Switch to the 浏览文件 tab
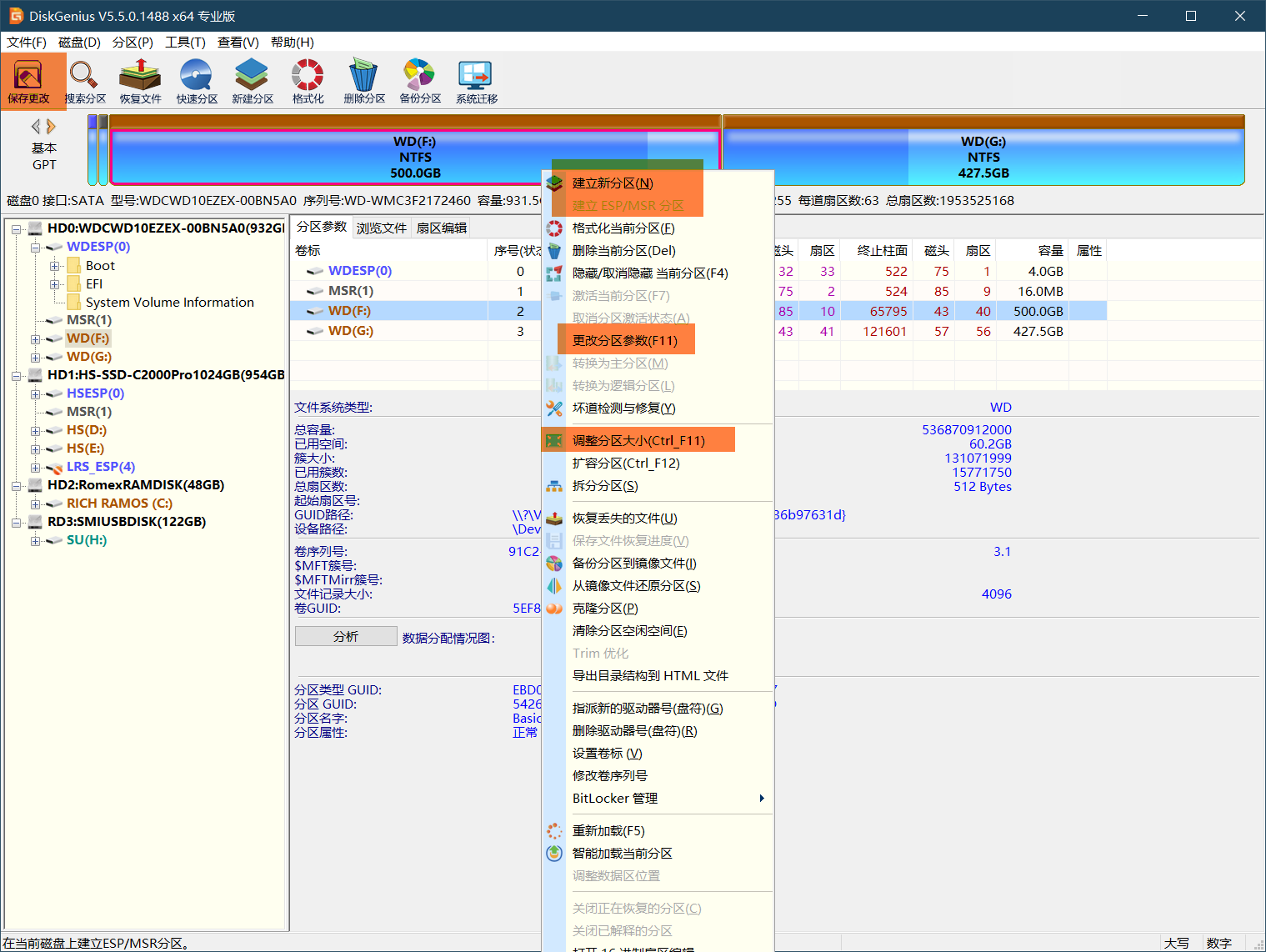The height and width of the screenshot is (952, 1266). tap(382, 228)
